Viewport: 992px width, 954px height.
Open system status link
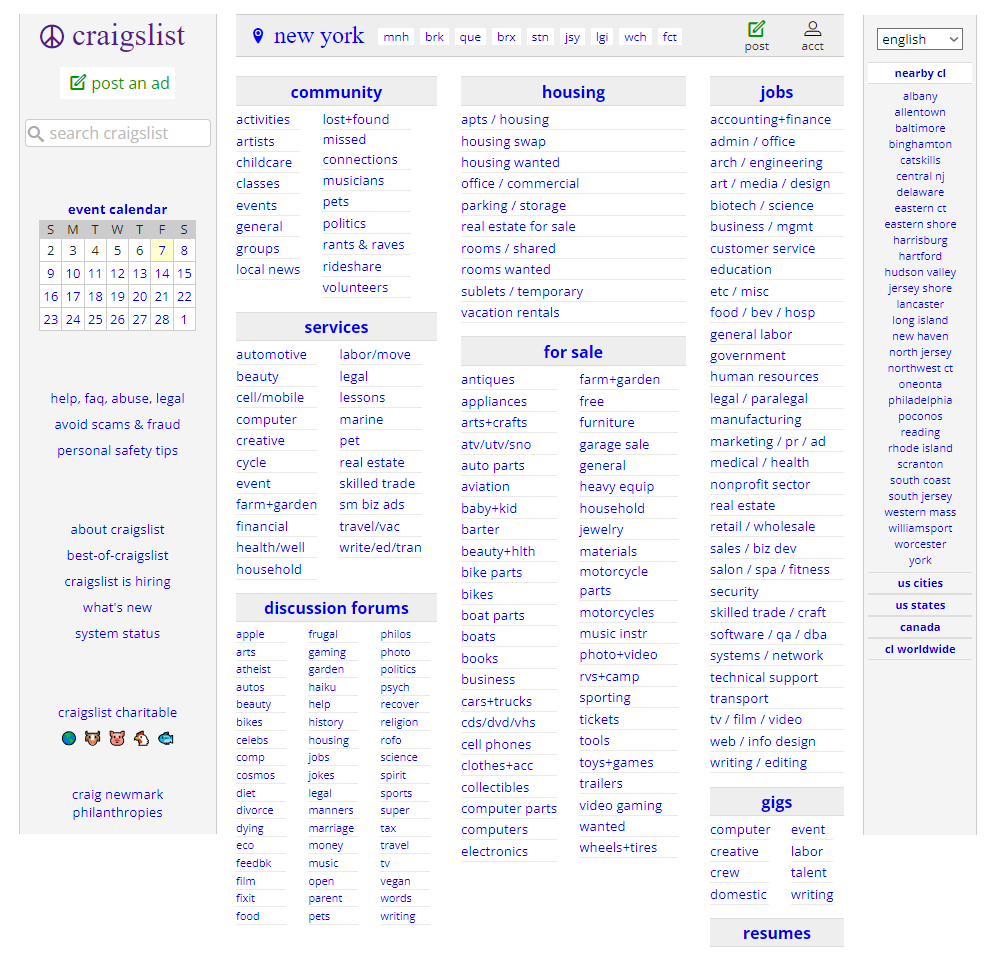118,633
